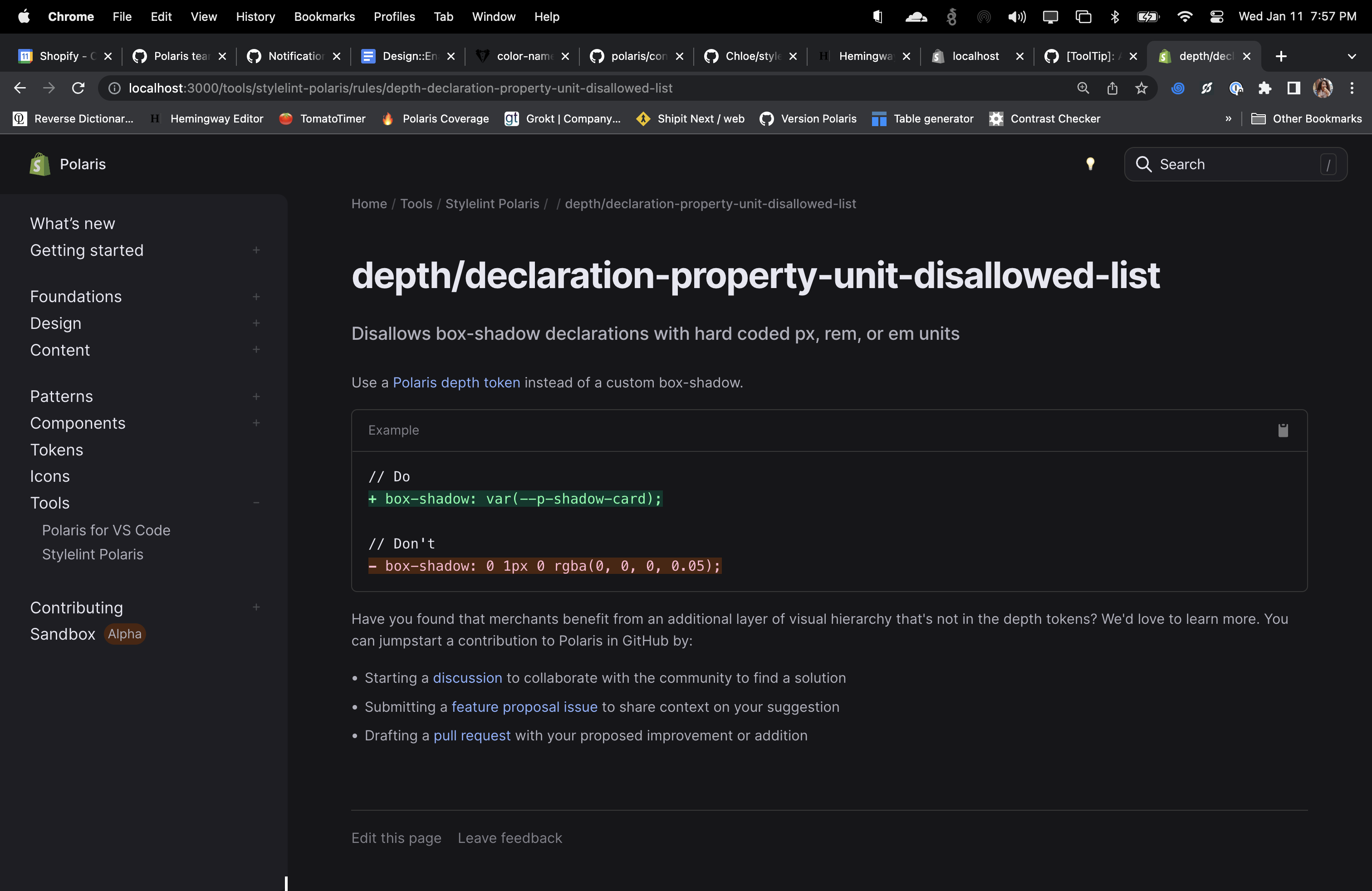Click the feature proposal issue link

[x=524, y=707]
